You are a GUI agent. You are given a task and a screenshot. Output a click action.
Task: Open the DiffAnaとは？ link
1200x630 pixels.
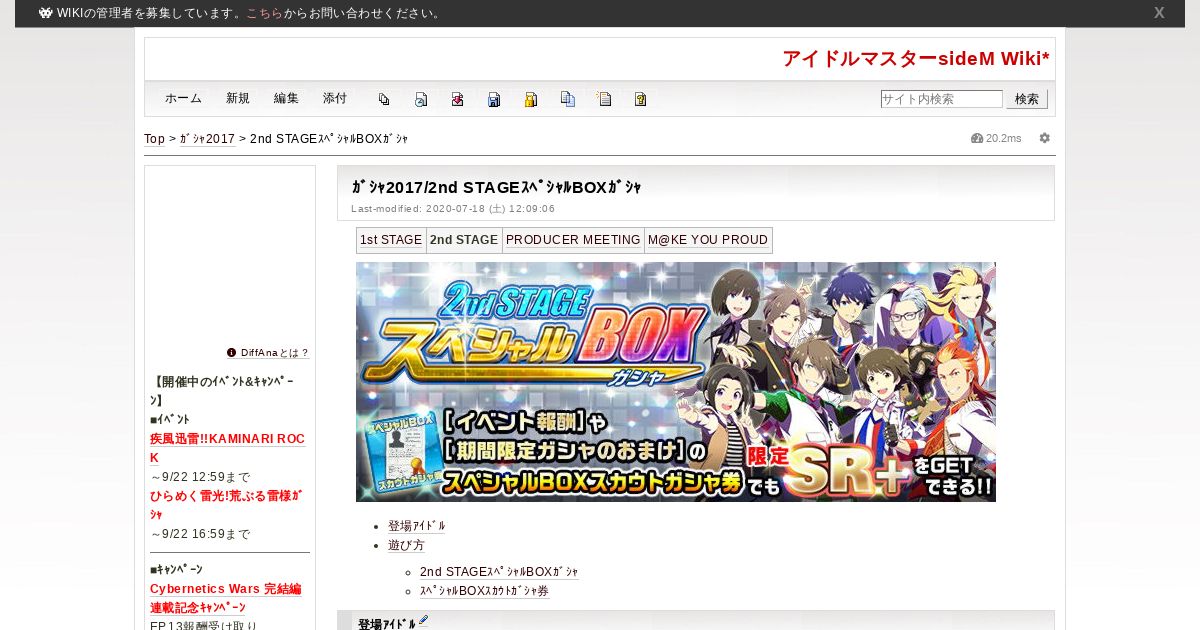tap(275, 353)
